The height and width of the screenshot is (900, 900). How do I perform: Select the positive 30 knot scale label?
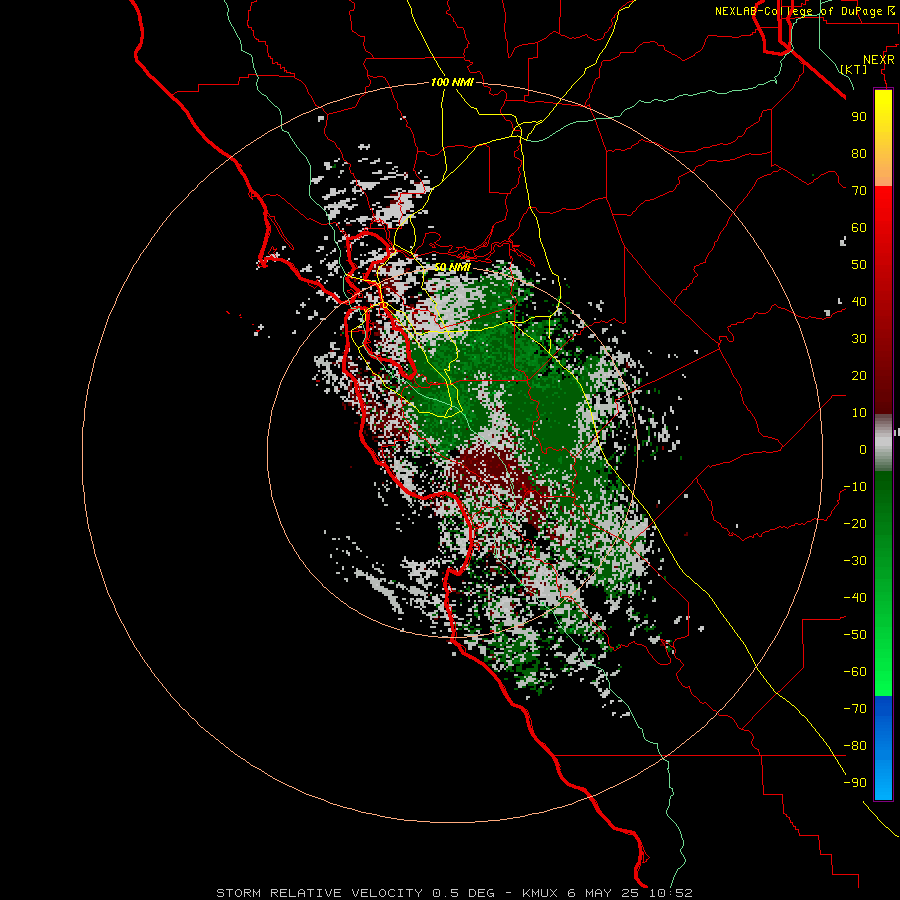click(859, 339)
